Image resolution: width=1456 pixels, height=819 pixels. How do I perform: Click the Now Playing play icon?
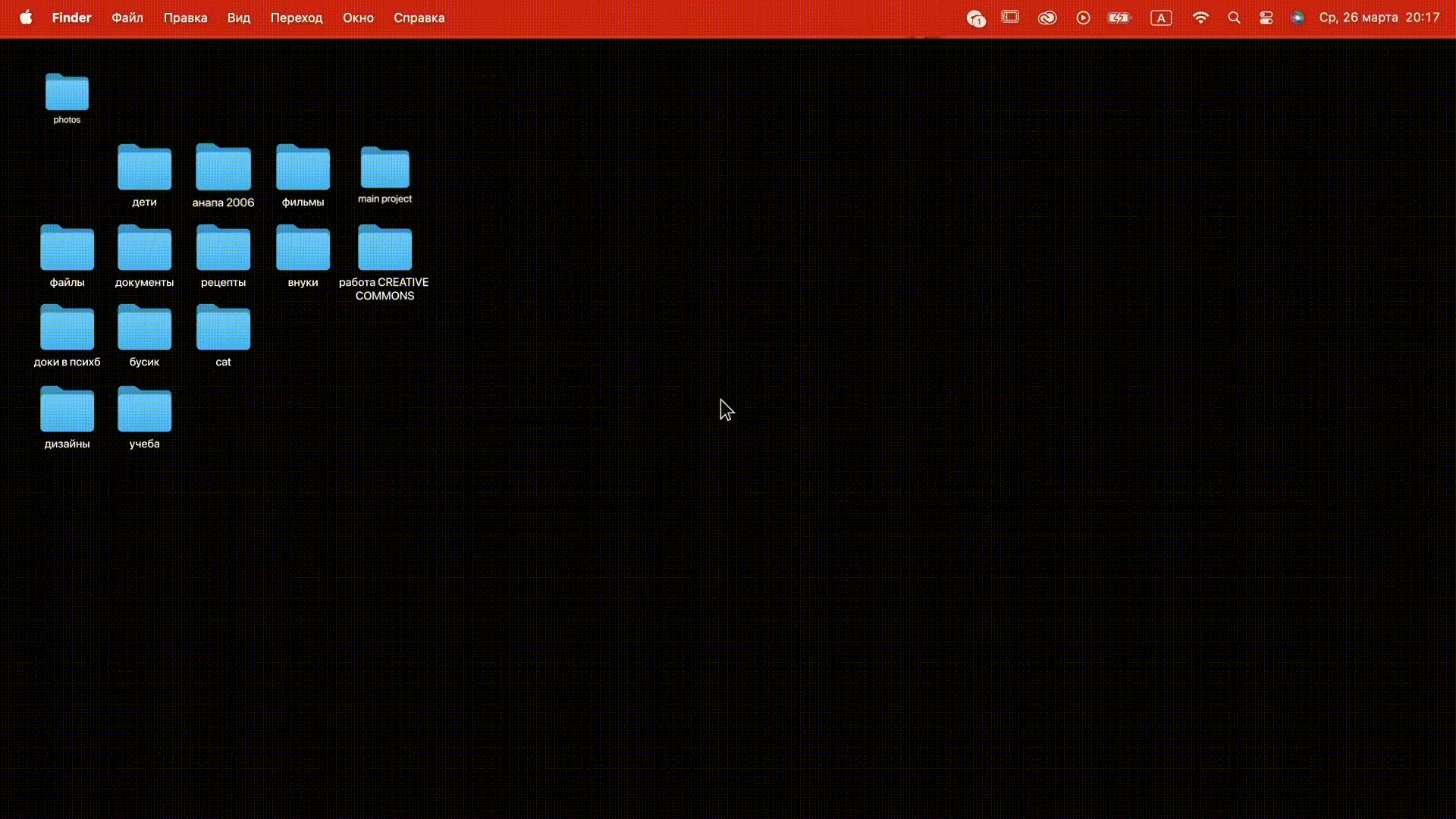[x=1083, y=17]
